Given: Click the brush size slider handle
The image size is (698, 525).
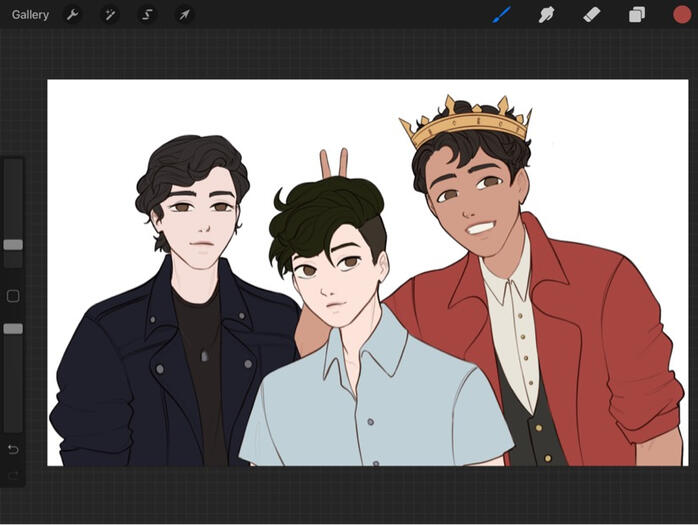Looking at the screenshot, I should 13,245.
